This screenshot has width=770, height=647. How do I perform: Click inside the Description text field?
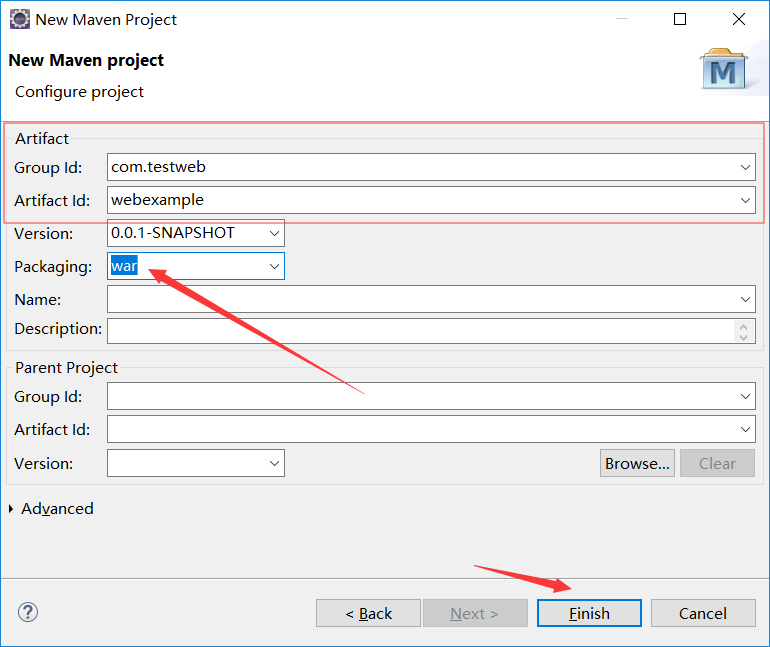[x=420, y=330]
